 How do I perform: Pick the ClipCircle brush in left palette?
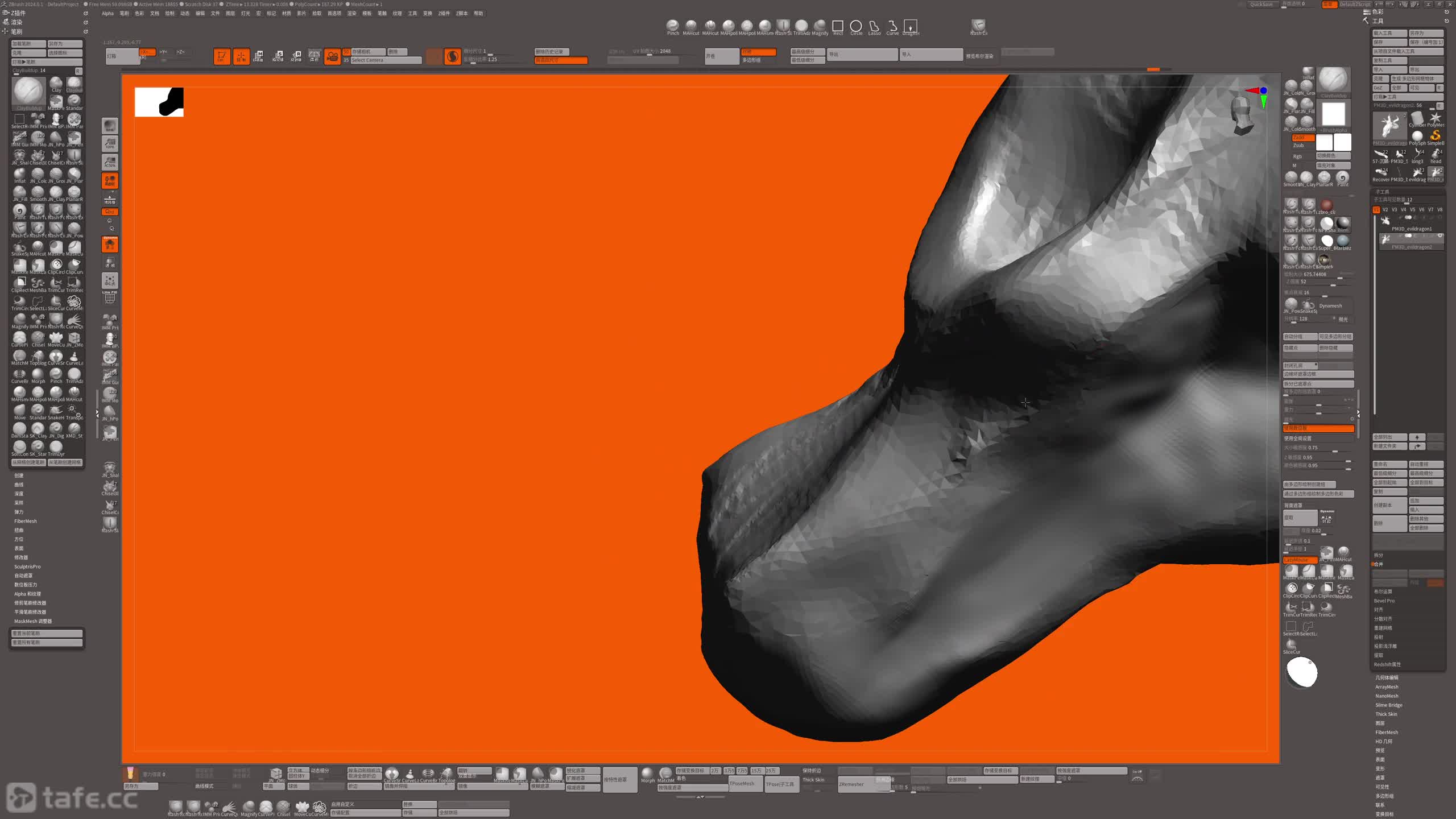point(56,267)
